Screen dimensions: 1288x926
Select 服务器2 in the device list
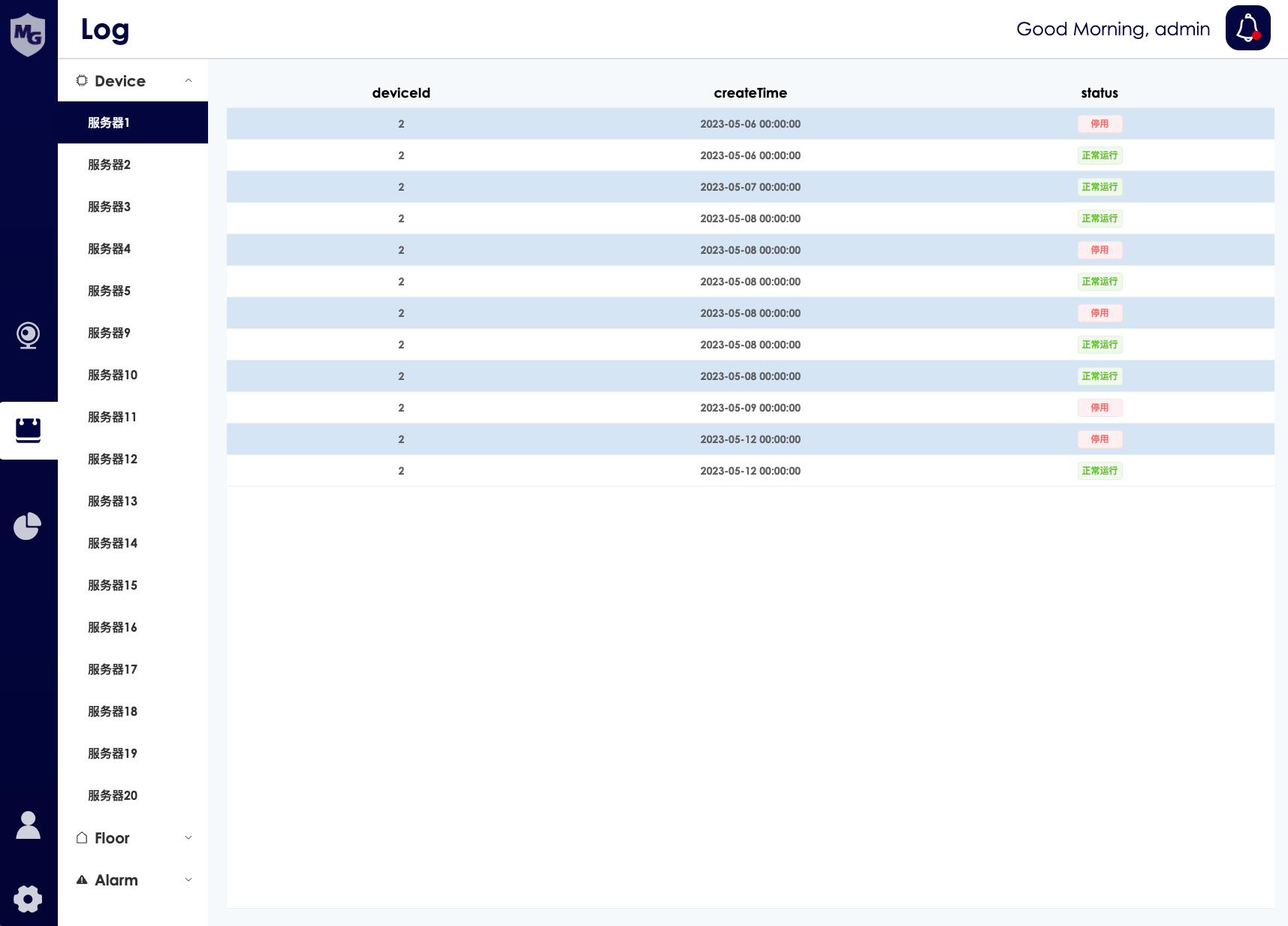(x=109, y=164)
